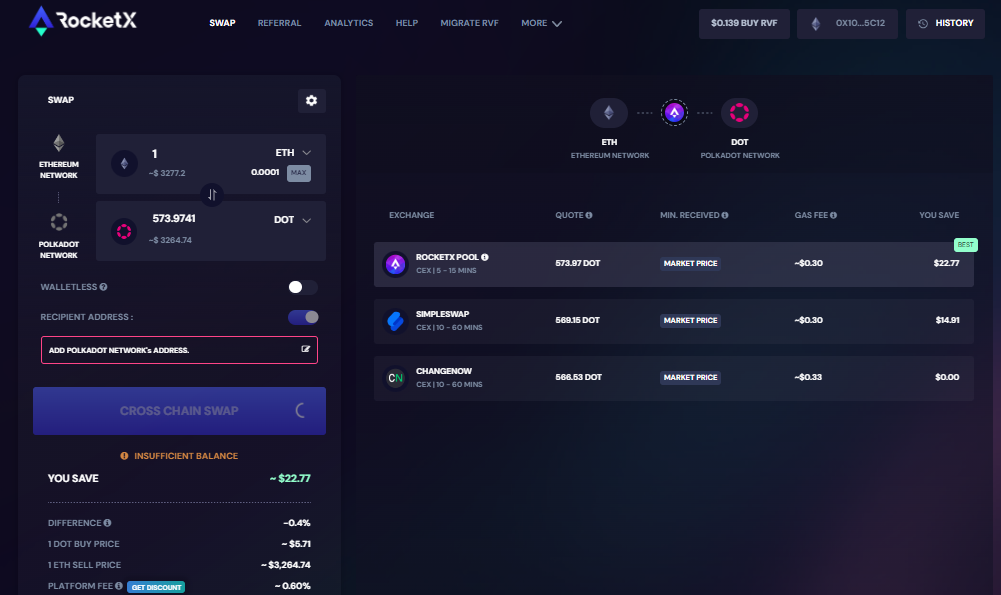Click ETH token icon in source field

click(x=124, y=163)
